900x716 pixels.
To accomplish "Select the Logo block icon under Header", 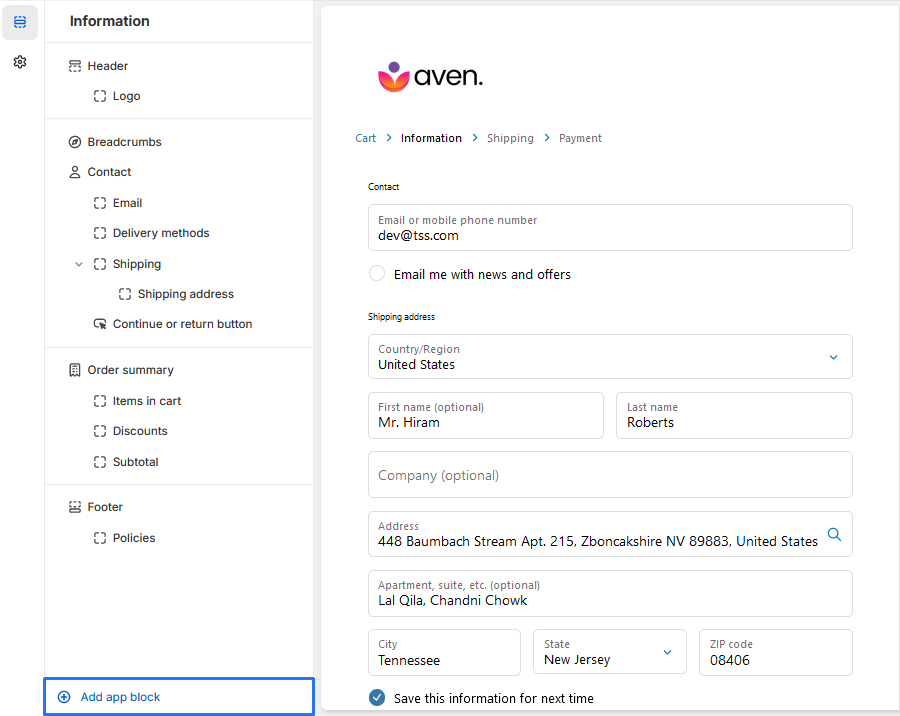I will 99,95.
